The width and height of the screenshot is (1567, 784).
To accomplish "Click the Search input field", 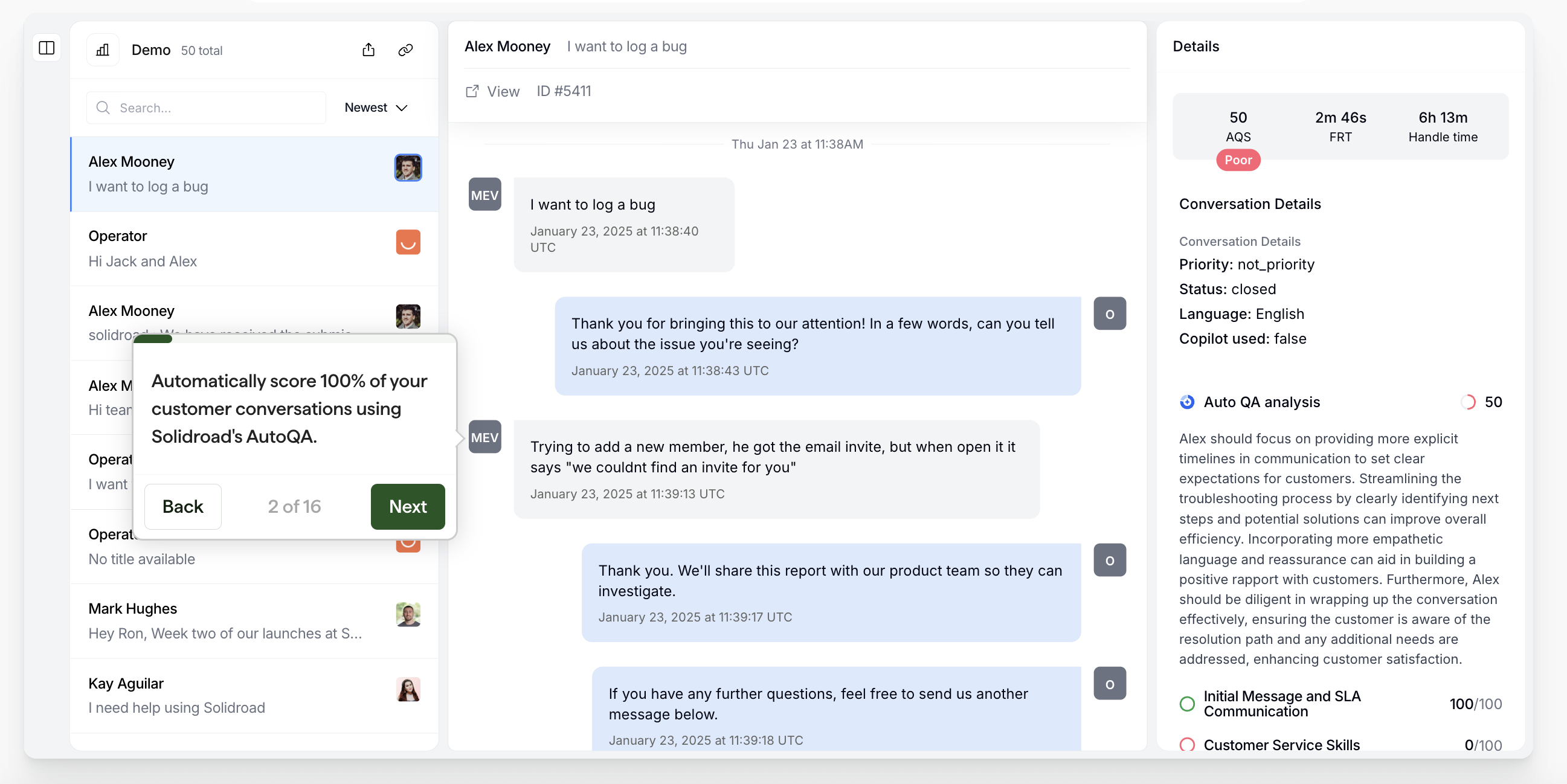I will 207,108.
